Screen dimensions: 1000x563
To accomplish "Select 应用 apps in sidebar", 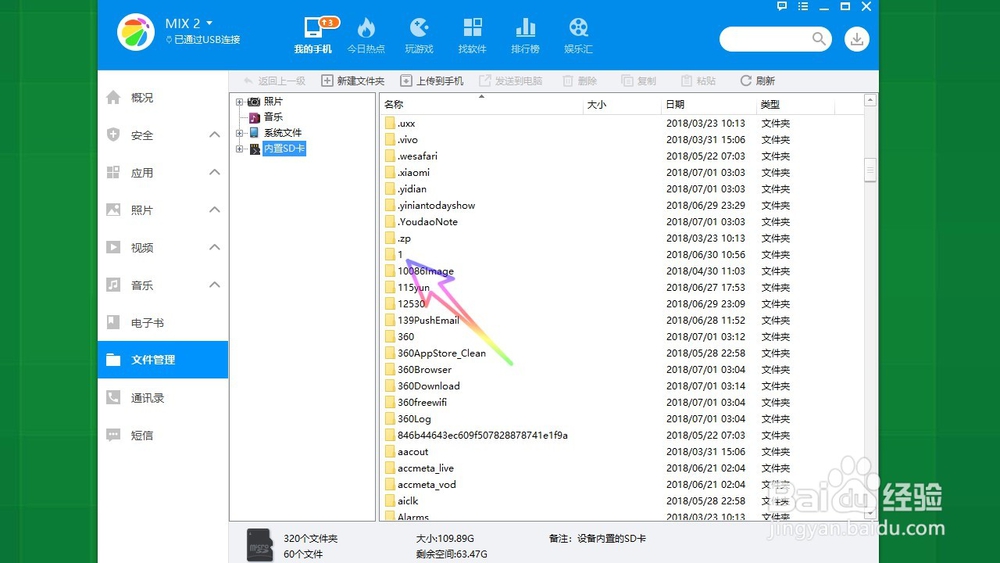I will (x=142, y=173).
